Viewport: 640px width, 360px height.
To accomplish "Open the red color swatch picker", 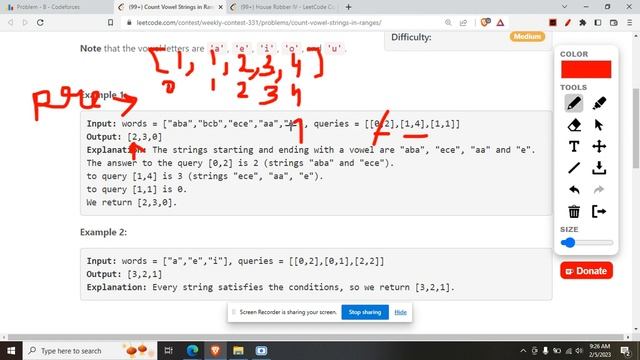I will pos(586,69).
